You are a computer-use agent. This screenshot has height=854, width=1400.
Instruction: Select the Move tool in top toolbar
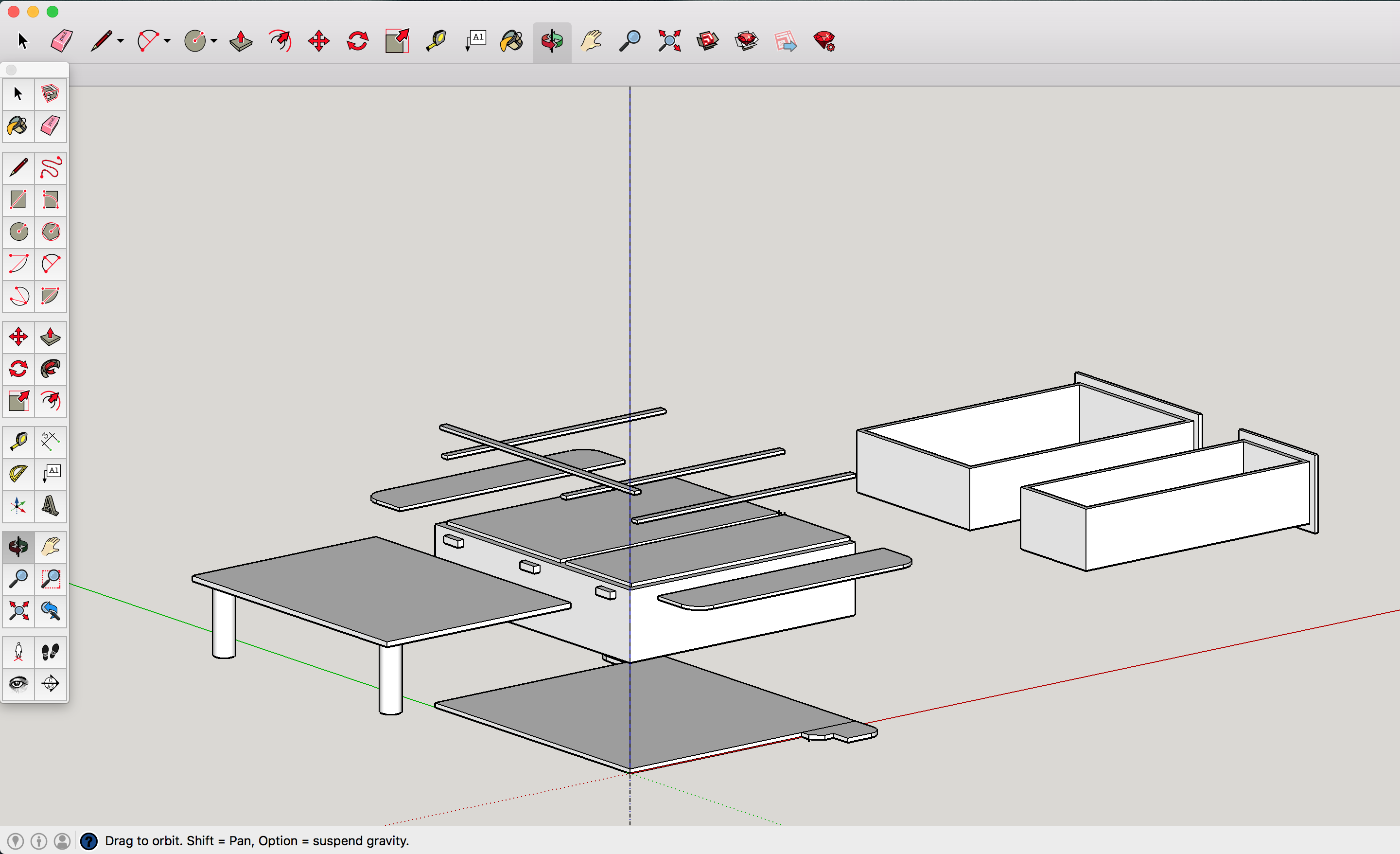(x=319, y=41)
